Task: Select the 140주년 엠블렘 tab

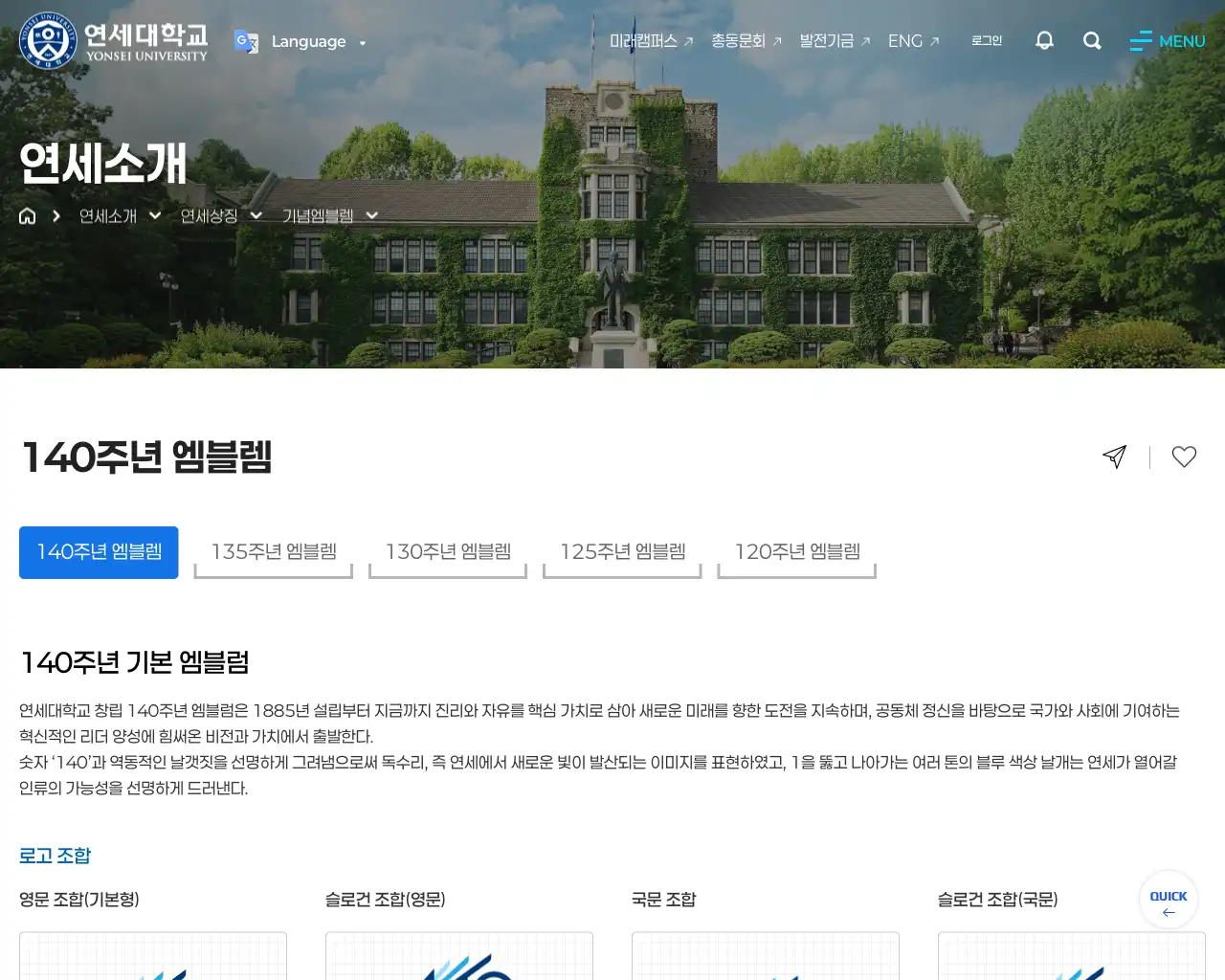Action: pyautogui.click(x=99, y=552)
